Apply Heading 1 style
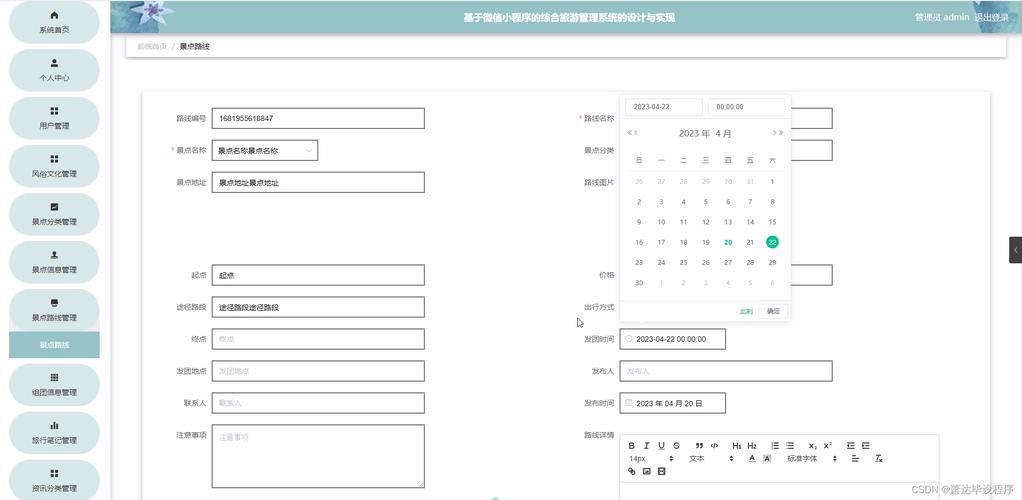The height and width of the screenshot is (500, 1022). tap(737, 446)
